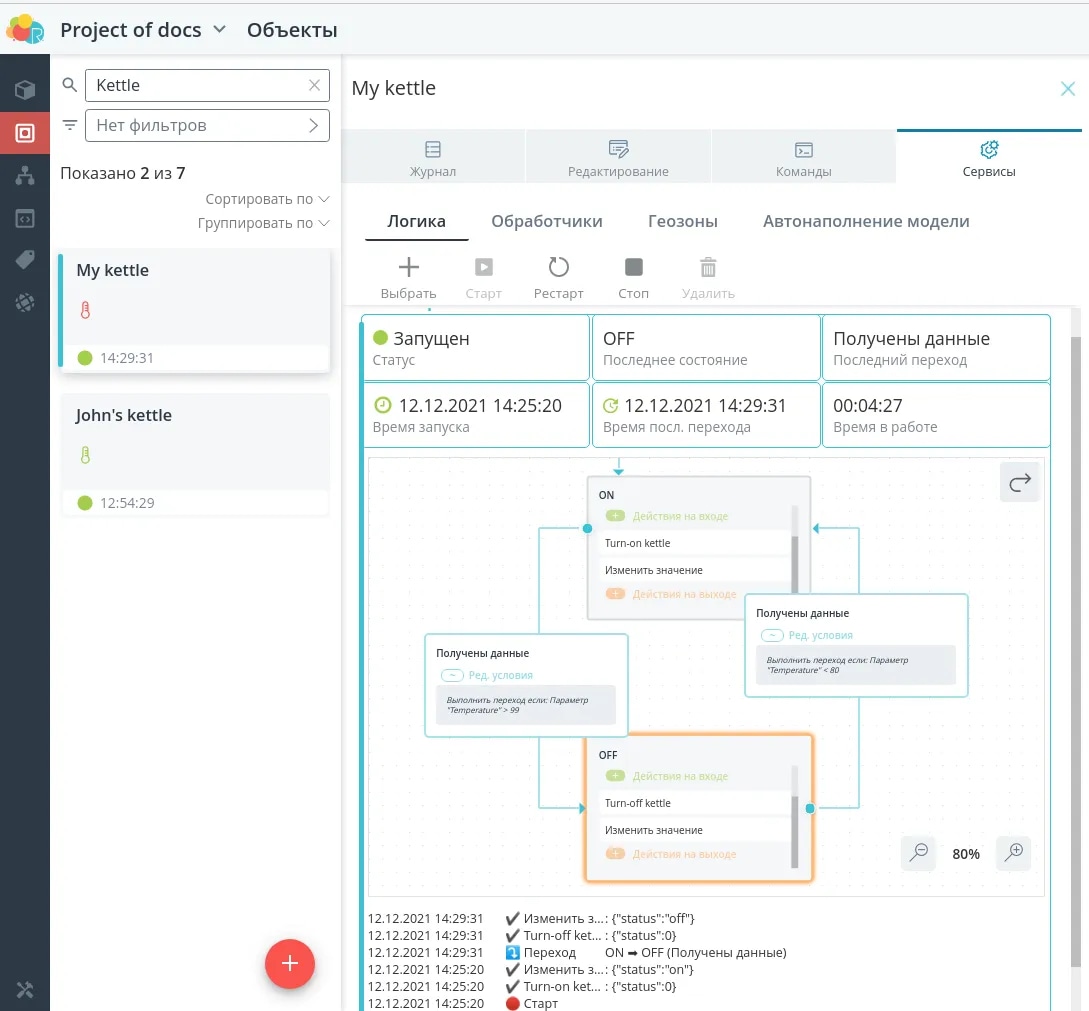This screenshot has height=1011, width=1089.
Task: Click Turn-on kettle action in ON state
Action: pyautogui.click(x=695, y=543)
